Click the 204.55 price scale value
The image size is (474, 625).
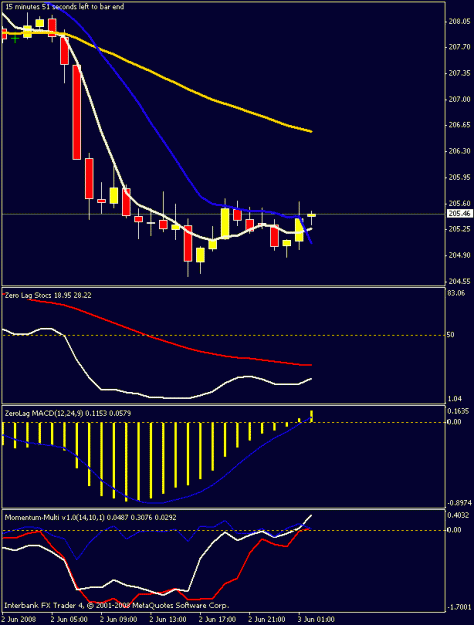point(459,281)
